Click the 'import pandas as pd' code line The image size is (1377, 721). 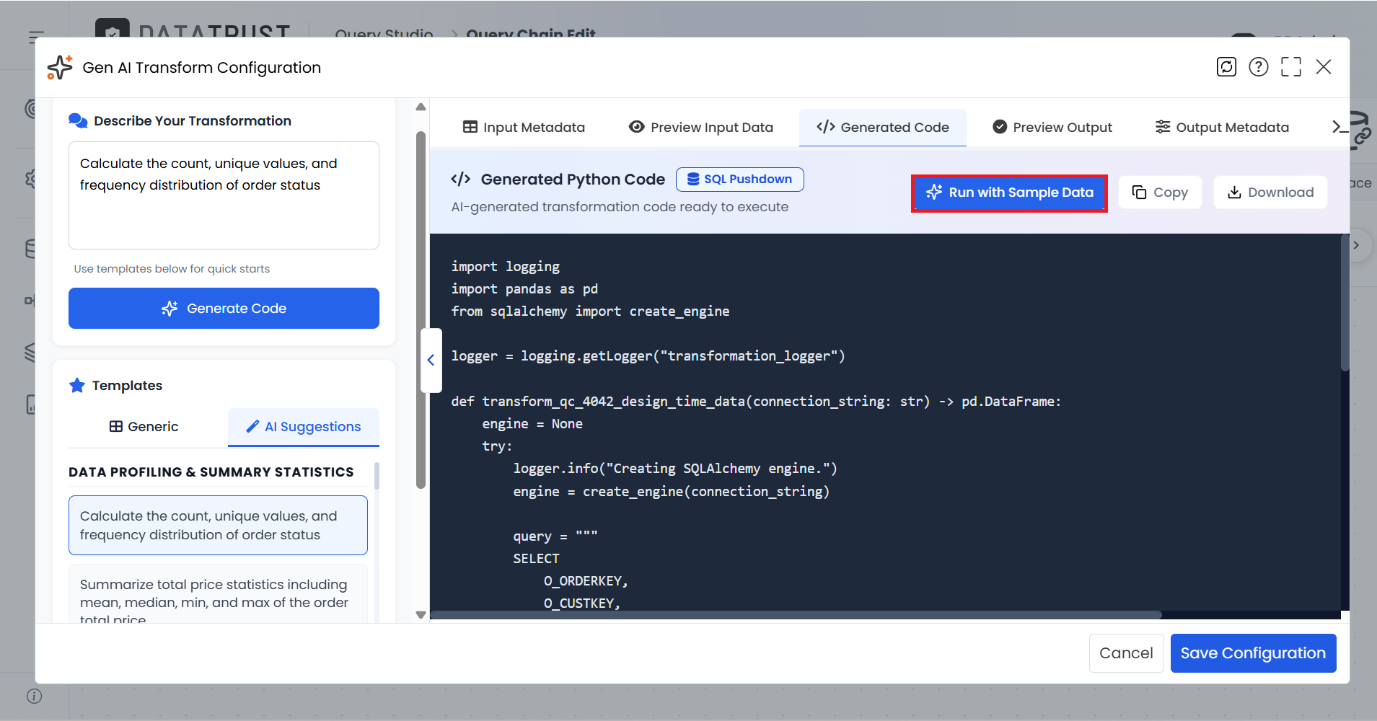[525, 289]
